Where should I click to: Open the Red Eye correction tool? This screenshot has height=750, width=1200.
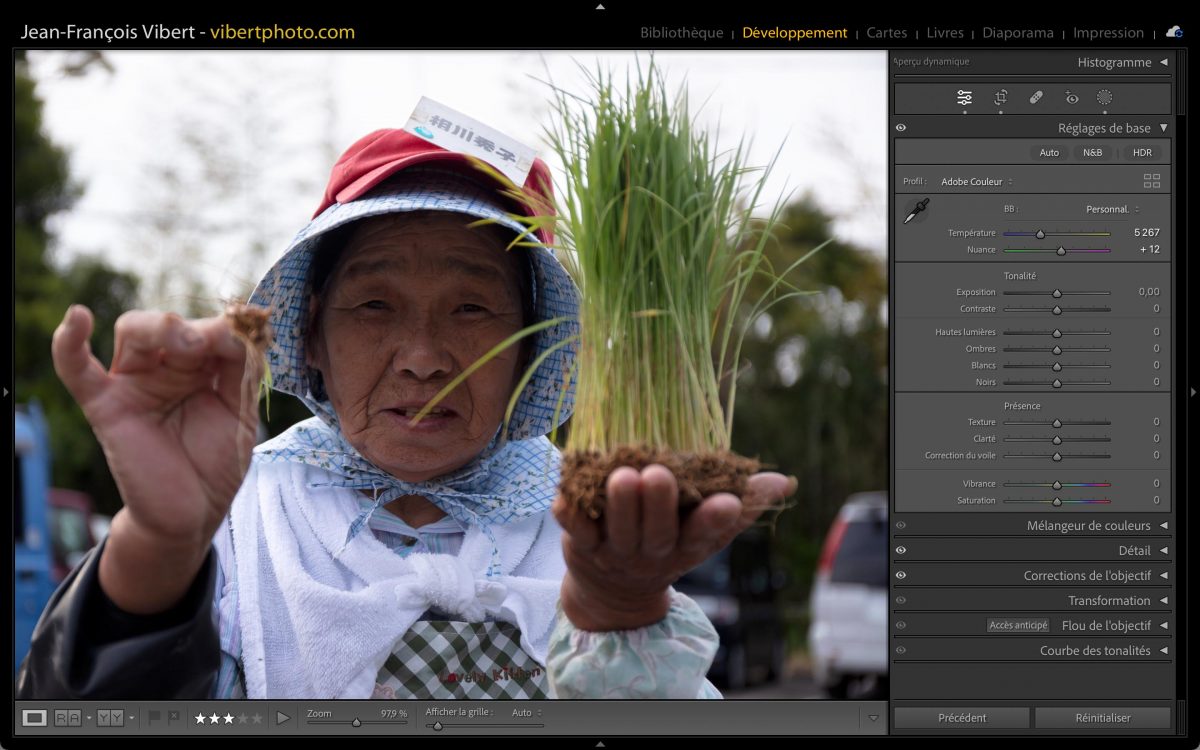[x=1072, y=97]
